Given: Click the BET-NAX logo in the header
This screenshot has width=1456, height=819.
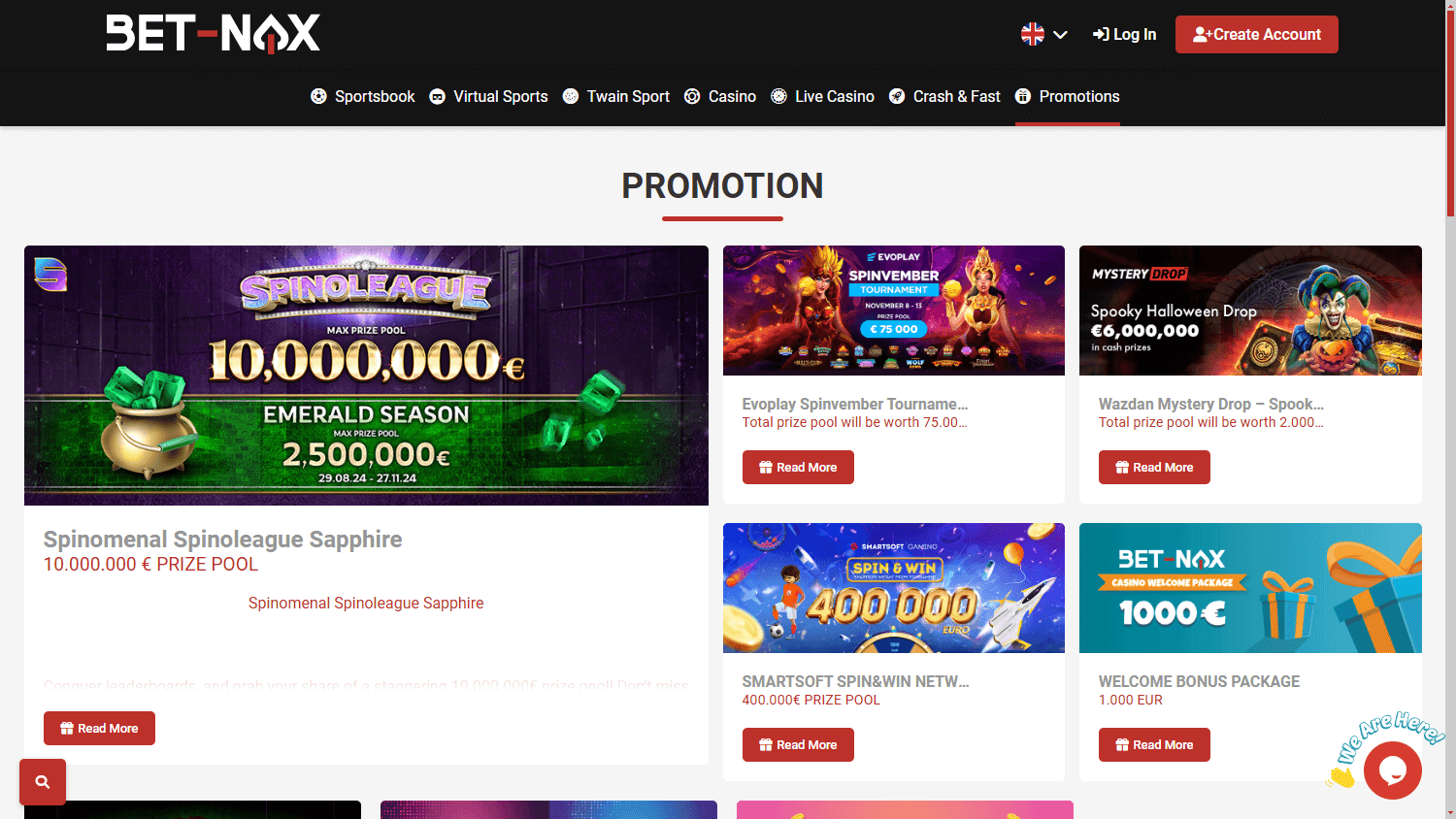Looking at the screenshot, I should coord(213,34).
